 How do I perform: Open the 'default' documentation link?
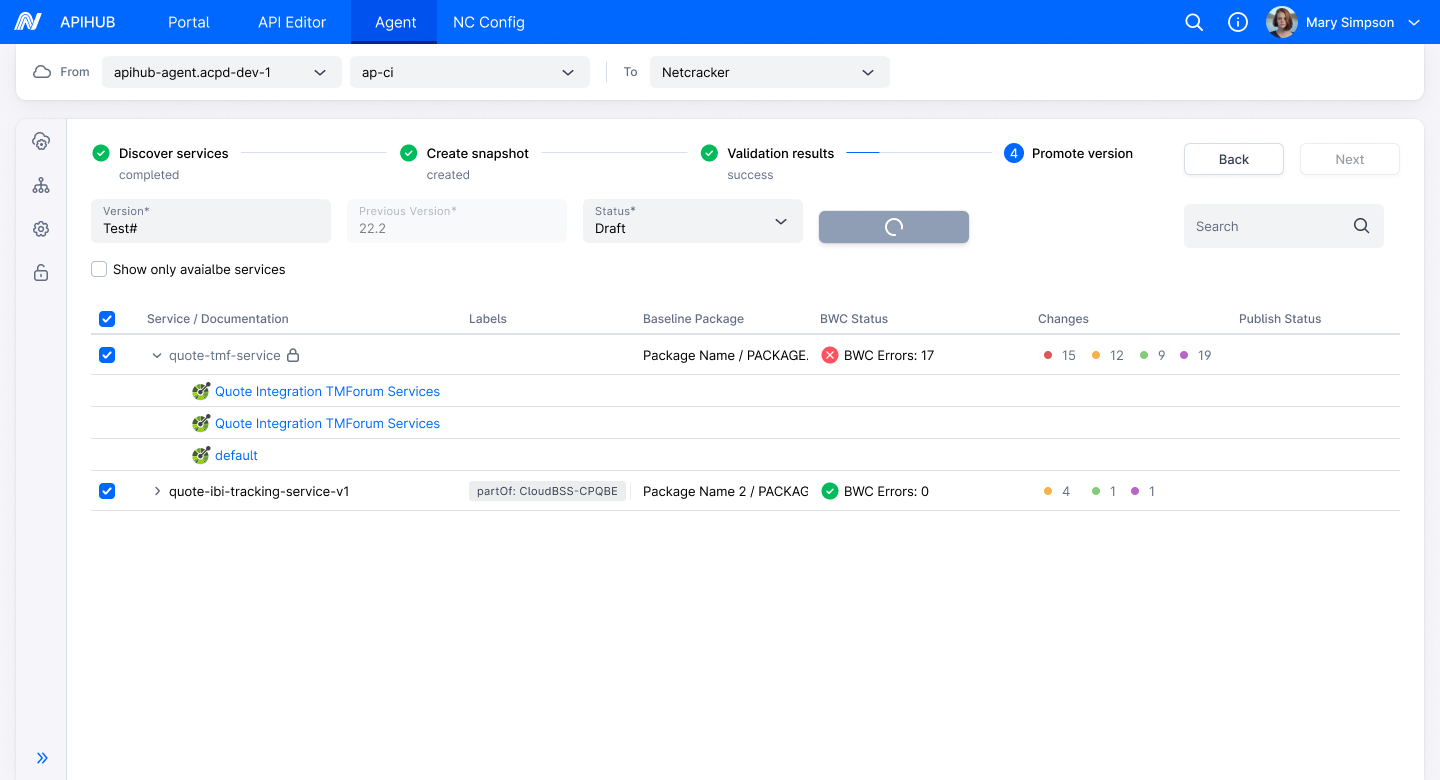236,455
